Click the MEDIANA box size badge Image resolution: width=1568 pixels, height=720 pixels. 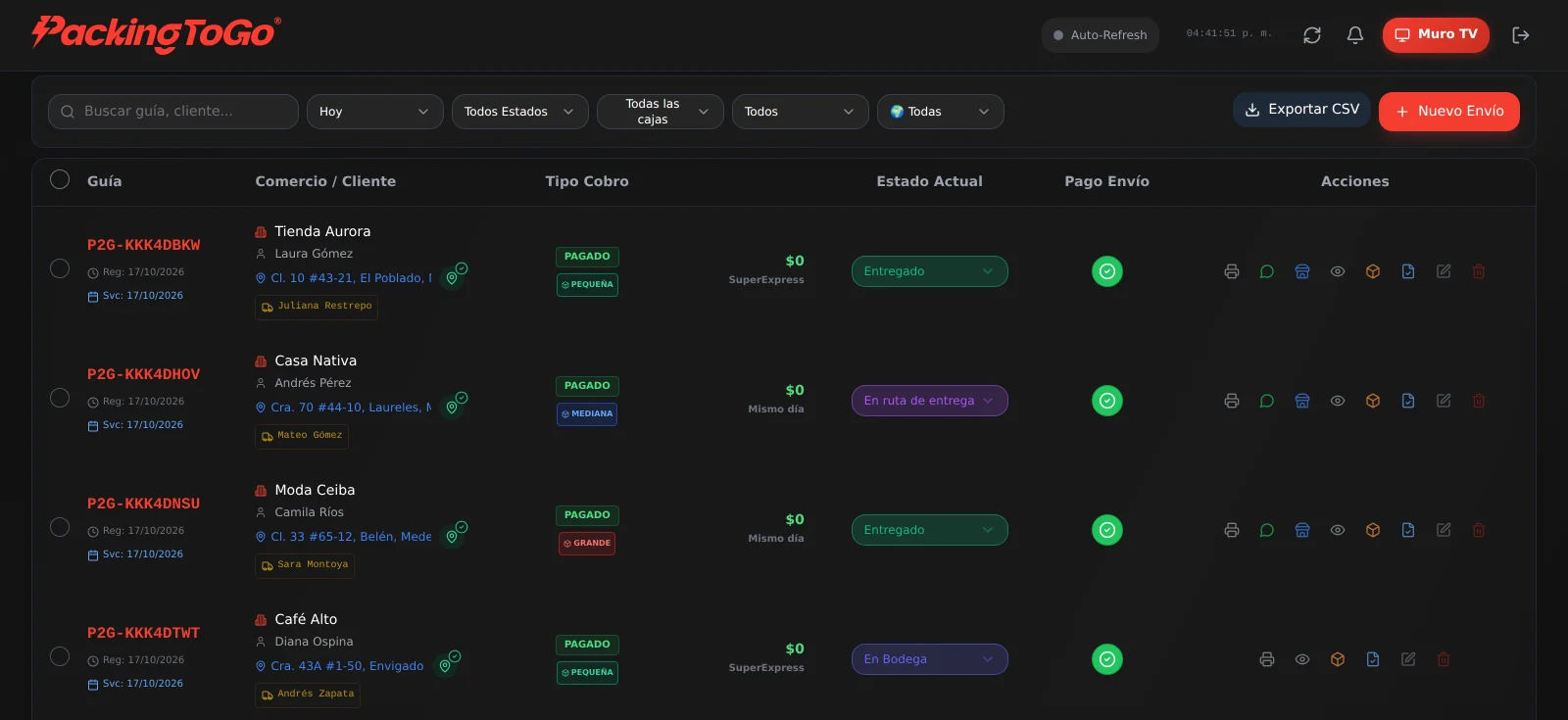[587, 414]
